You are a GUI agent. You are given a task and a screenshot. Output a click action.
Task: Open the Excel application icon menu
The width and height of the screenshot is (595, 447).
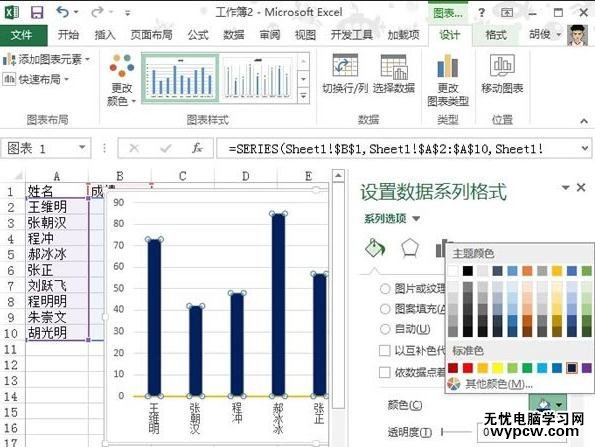[12, 13]
